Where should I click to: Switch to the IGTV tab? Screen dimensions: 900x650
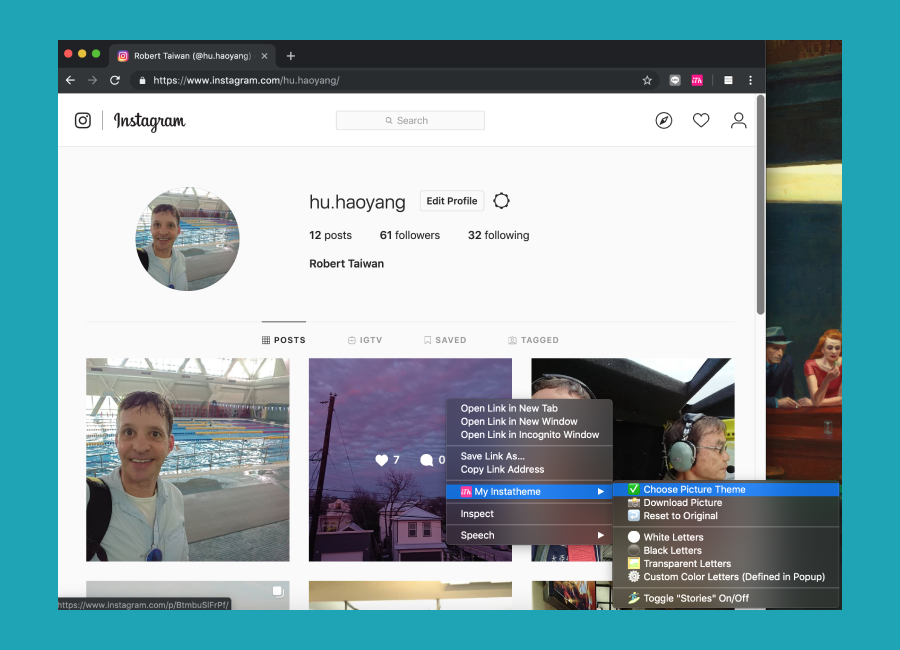click(365, 340)
